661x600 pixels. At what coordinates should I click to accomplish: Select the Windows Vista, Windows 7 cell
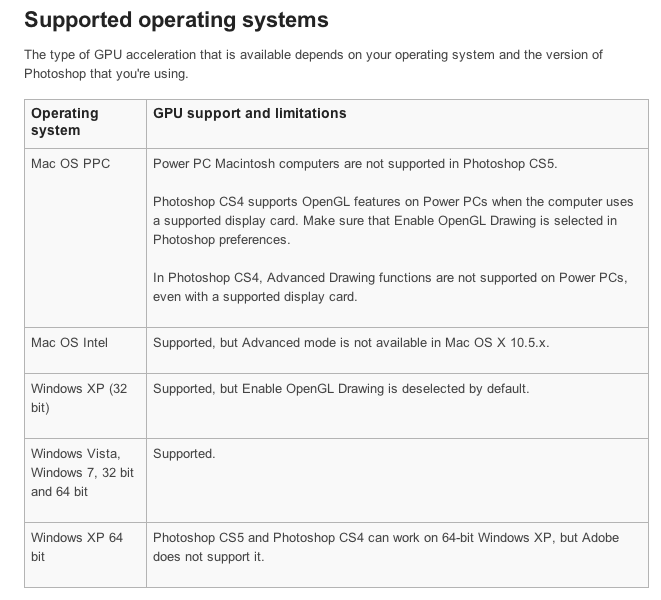[x=82, y=473]
